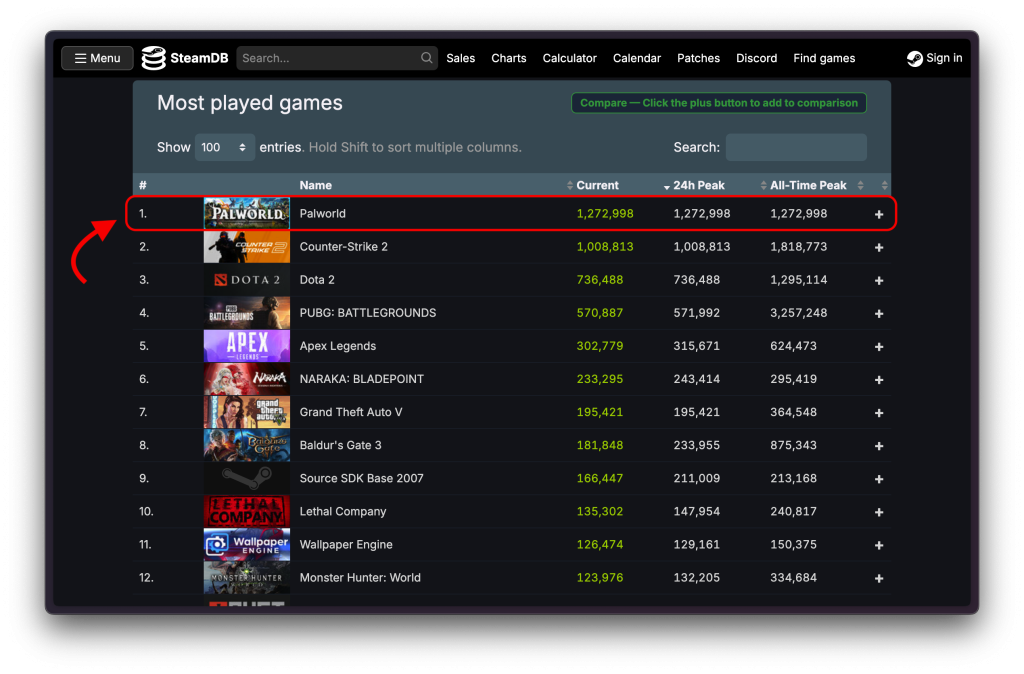The width and height of the screenshot is (1024, 674).
Task: Click Palworld's current players 1,272,998
Action: click(x=605, y=214)
